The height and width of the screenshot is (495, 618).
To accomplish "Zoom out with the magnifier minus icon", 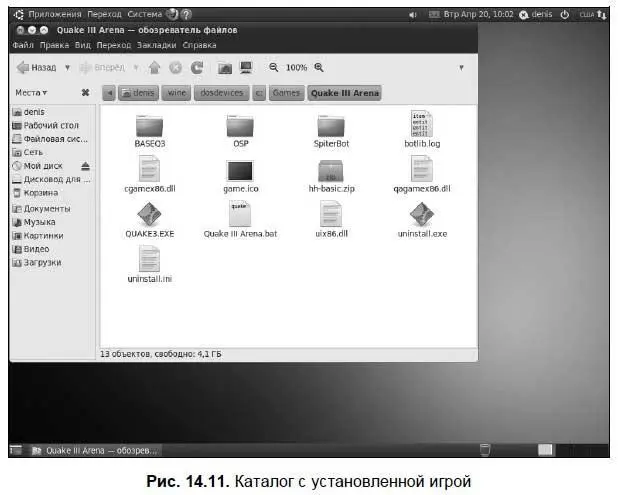I will [x=273, y=68].
